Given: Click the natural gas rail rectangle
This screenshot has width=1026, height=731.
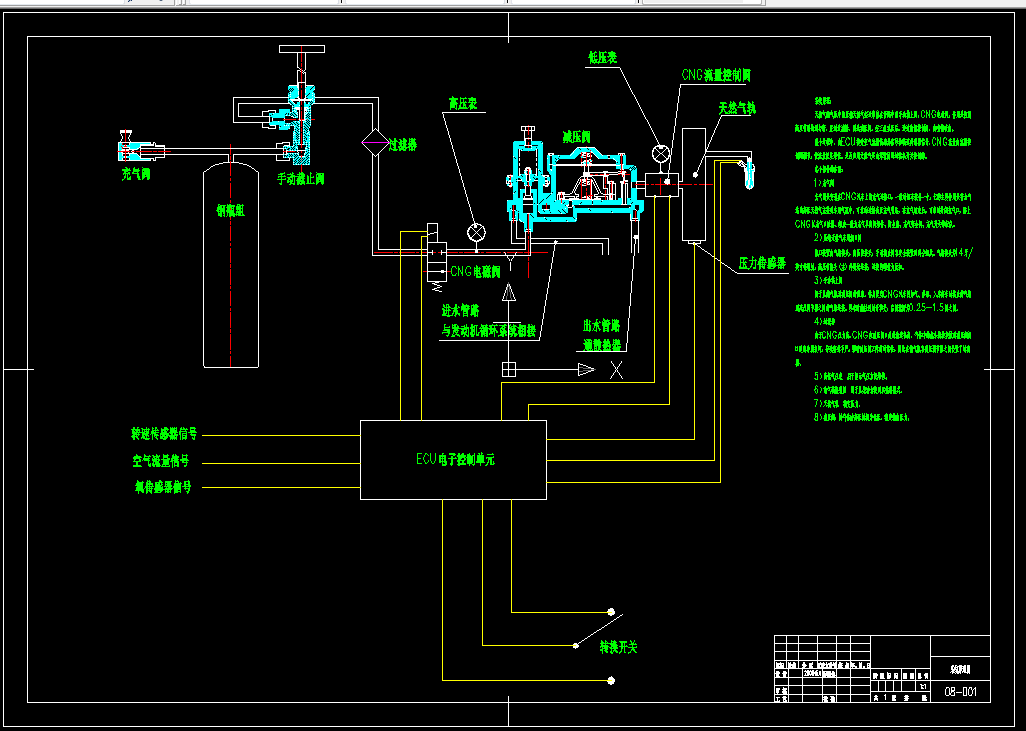Looking at the screenshot, I should [694, 185].
